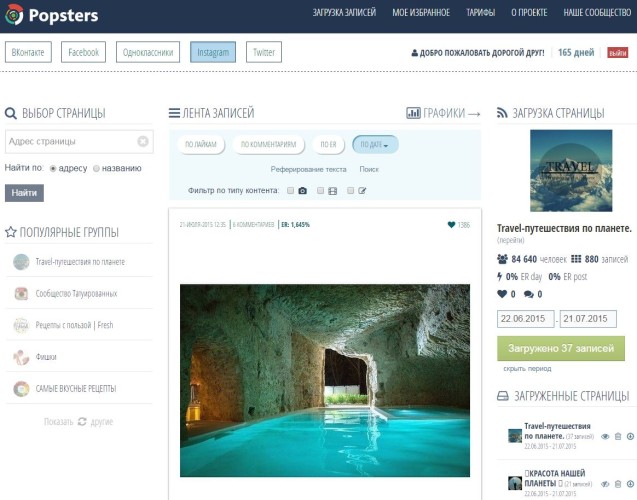
Task: Click the user icon before ДОБРО ПОЖАЛОВАТЬ
Action: [414, 53]
